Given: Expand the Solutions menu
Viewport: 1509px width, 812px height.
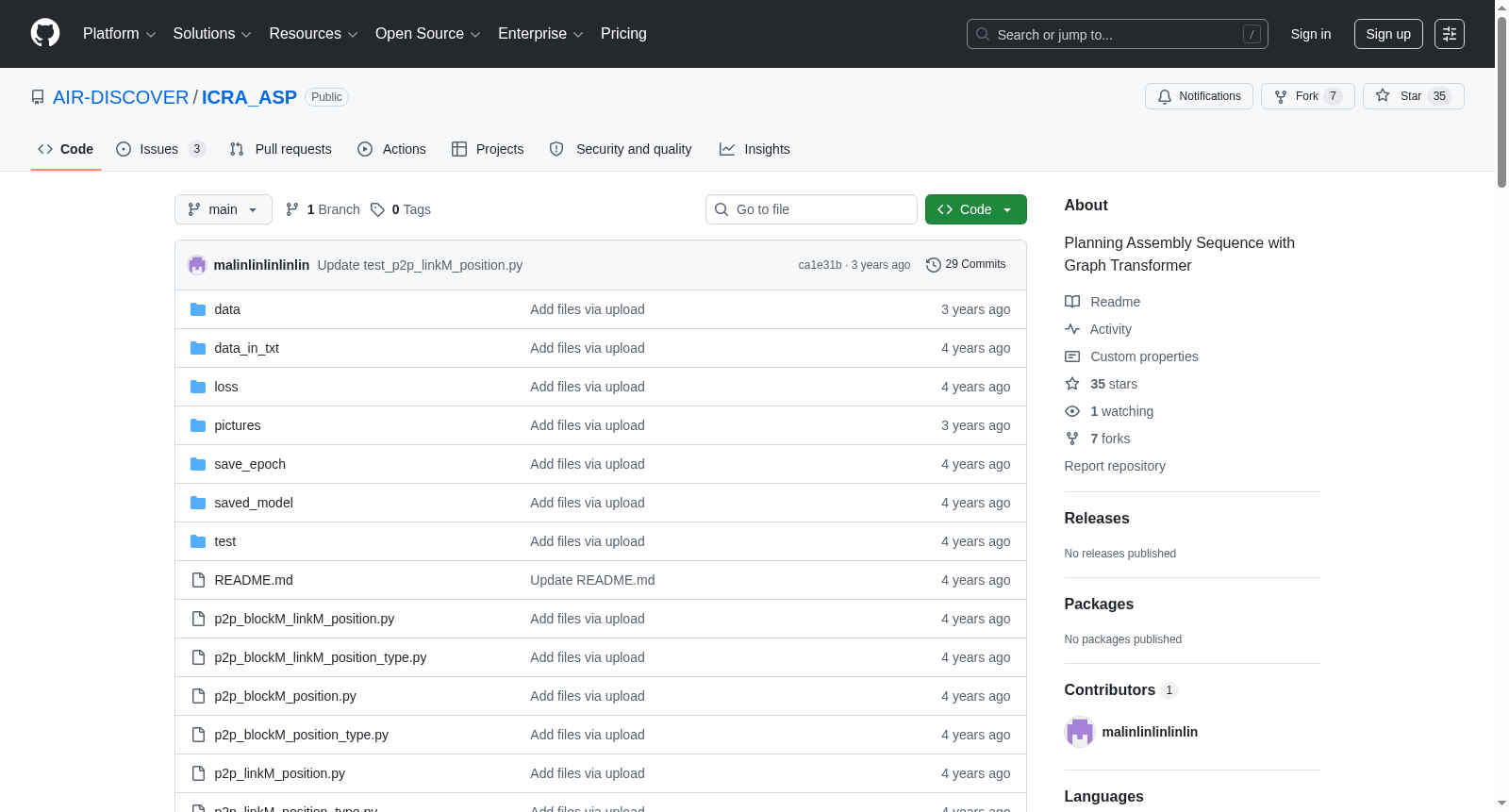Looking at the screenshot, I should [x=212, y=34].
